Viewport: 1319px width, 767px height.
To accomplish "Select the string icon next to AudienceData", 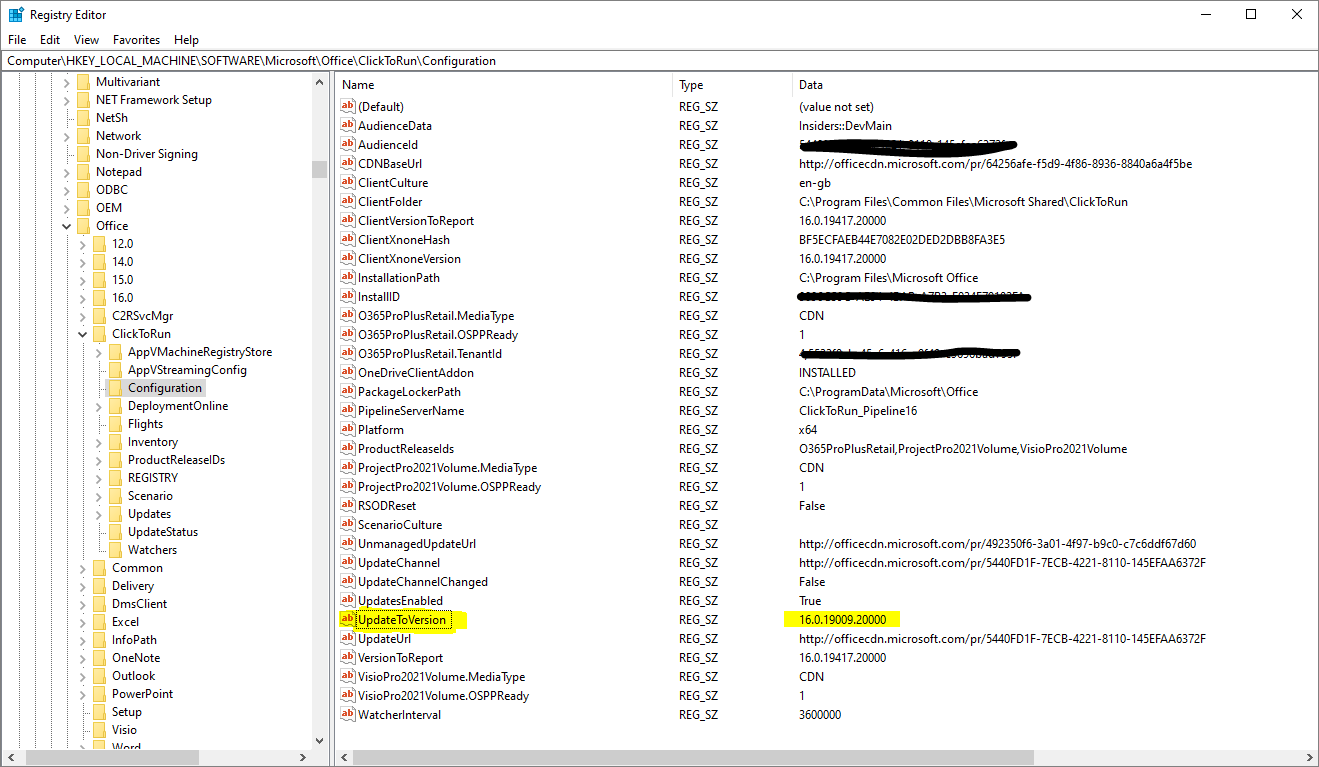I will [348, 125].
